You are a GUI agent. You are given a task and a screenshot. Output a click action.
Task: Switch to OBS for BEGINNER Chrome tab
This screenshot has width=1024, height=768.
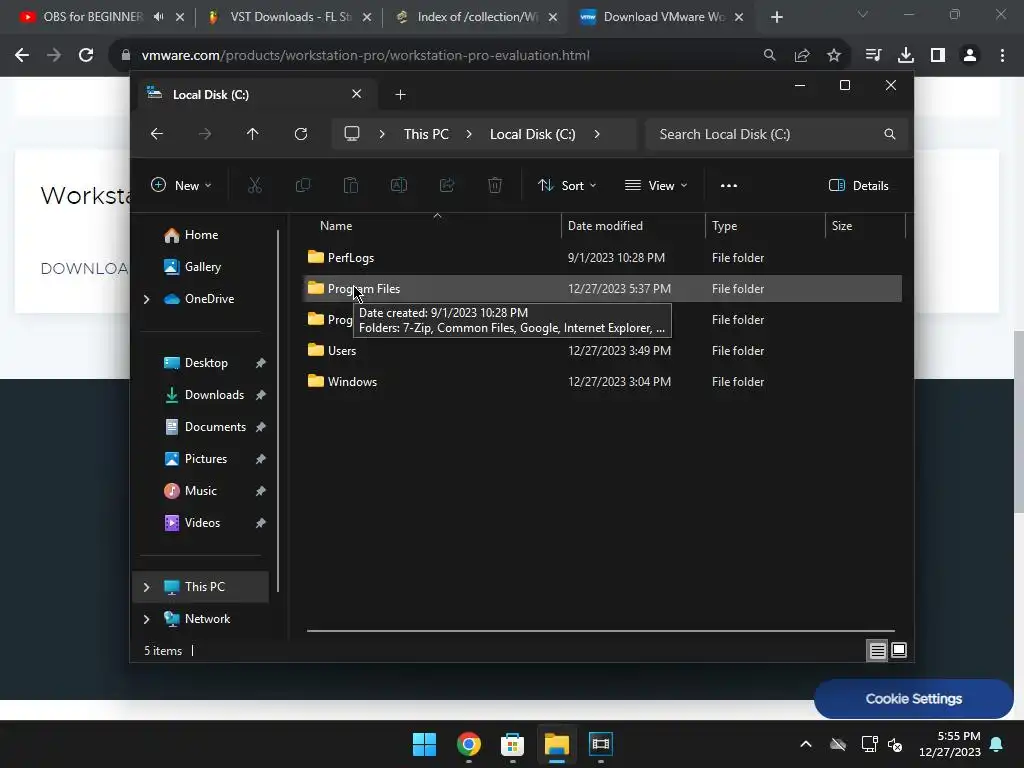[x=91, y=17]
